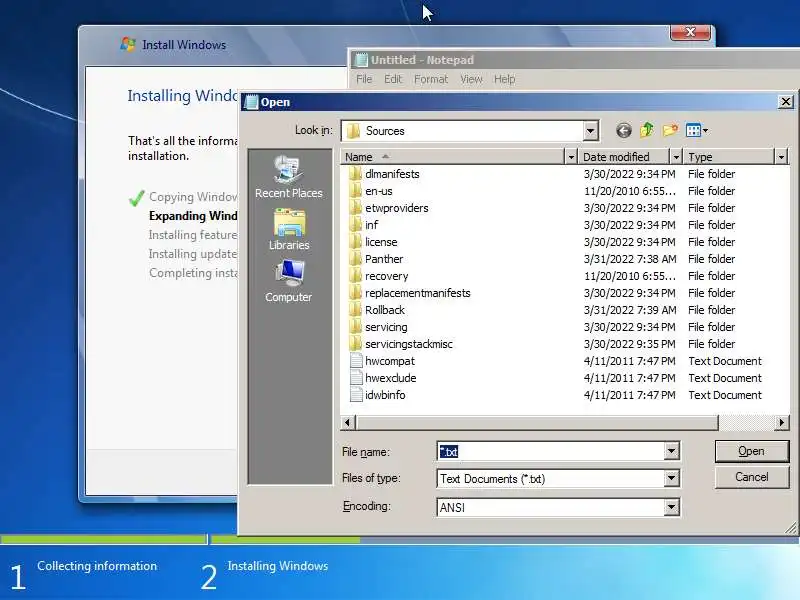
Task: Open the Libraries icon in the places bar
Action: 289,222
